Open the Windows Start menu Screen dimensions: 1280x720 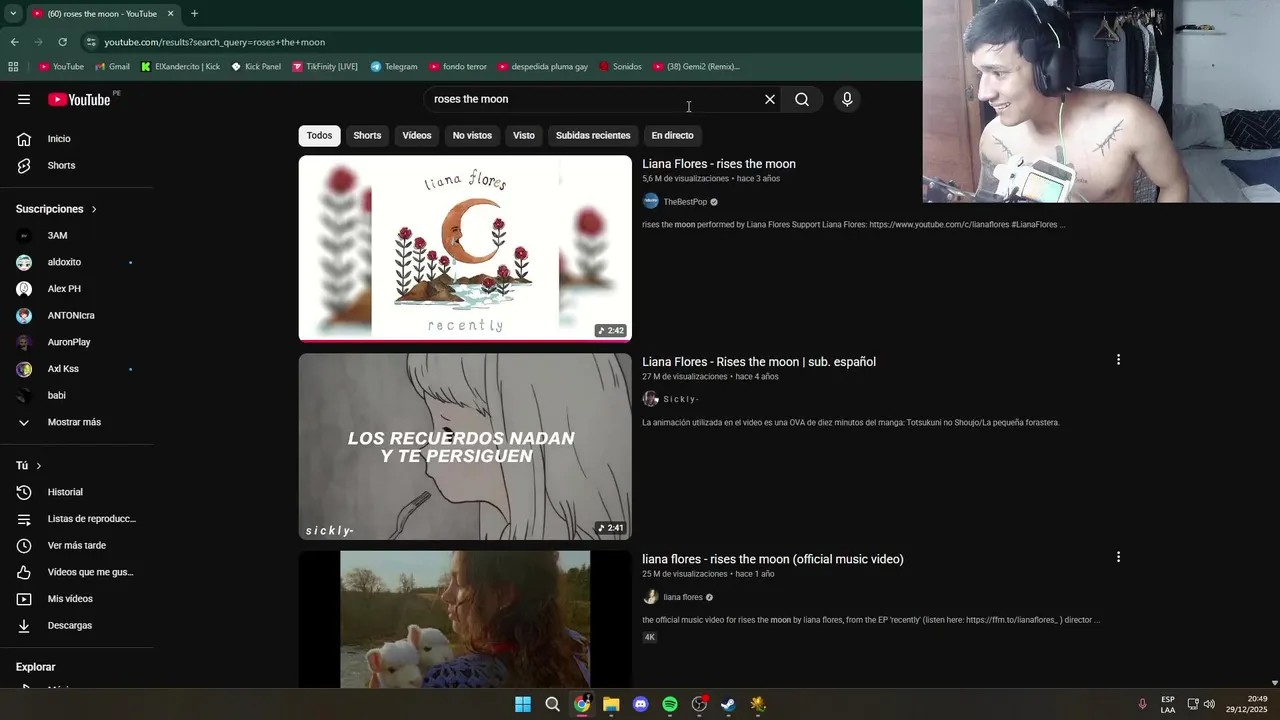pos(523,704)
